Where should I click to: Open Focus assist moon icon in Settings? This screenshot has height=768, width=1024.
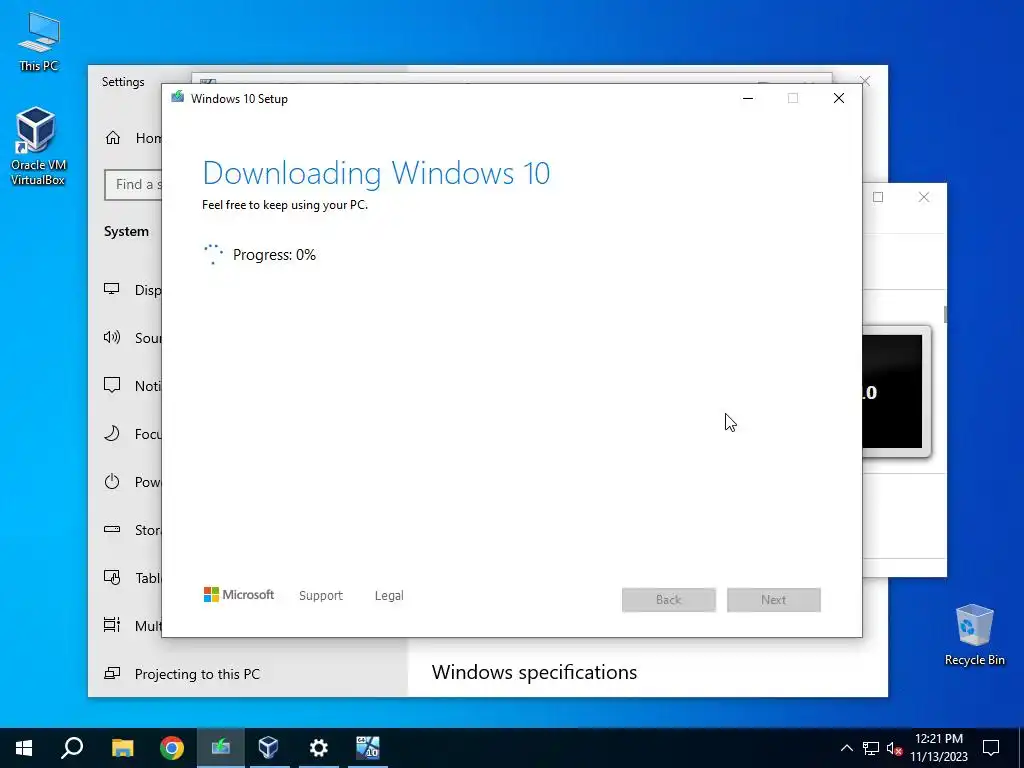pos(112,433)
